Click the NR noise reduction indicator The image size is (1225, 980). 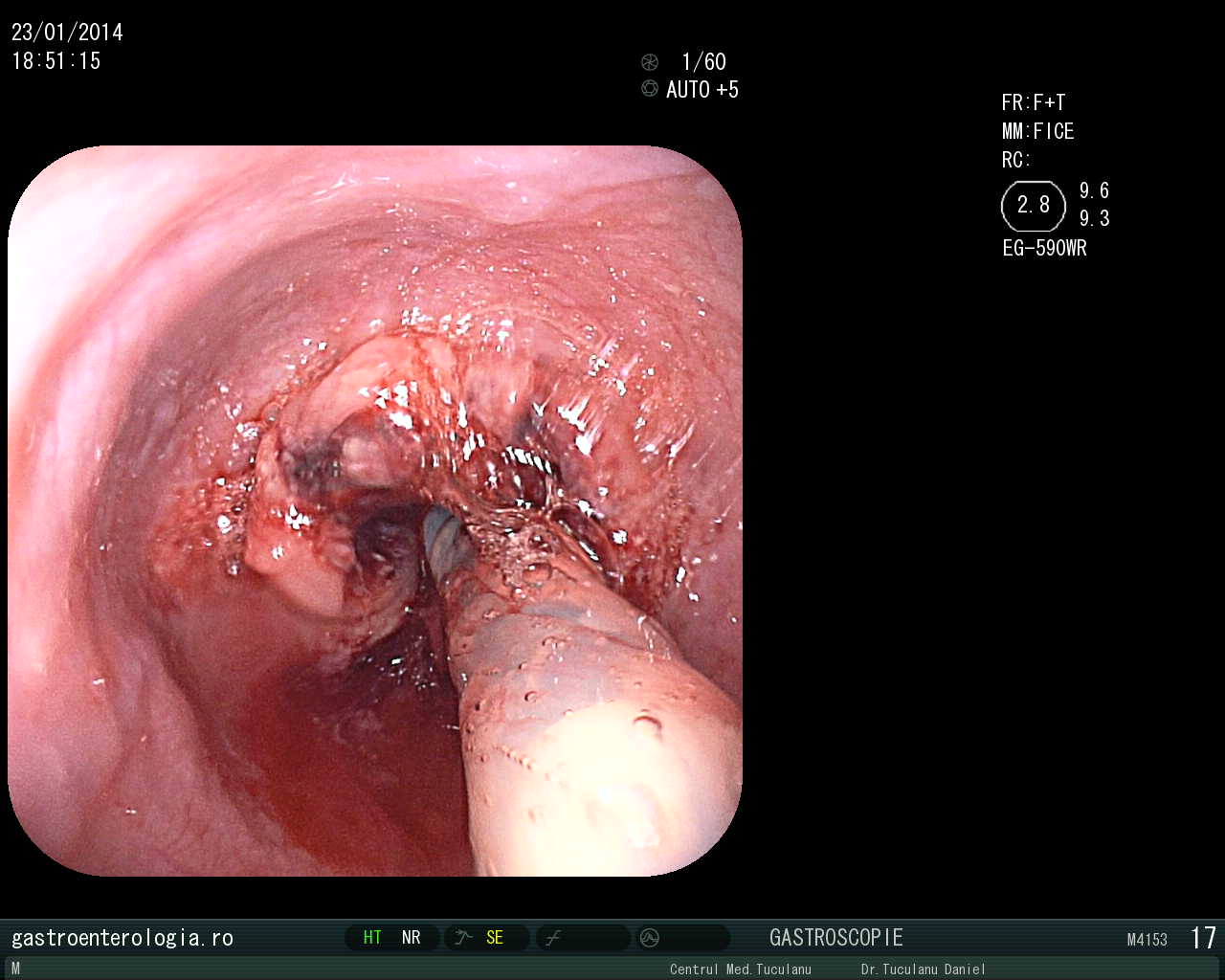click(412, 938)
